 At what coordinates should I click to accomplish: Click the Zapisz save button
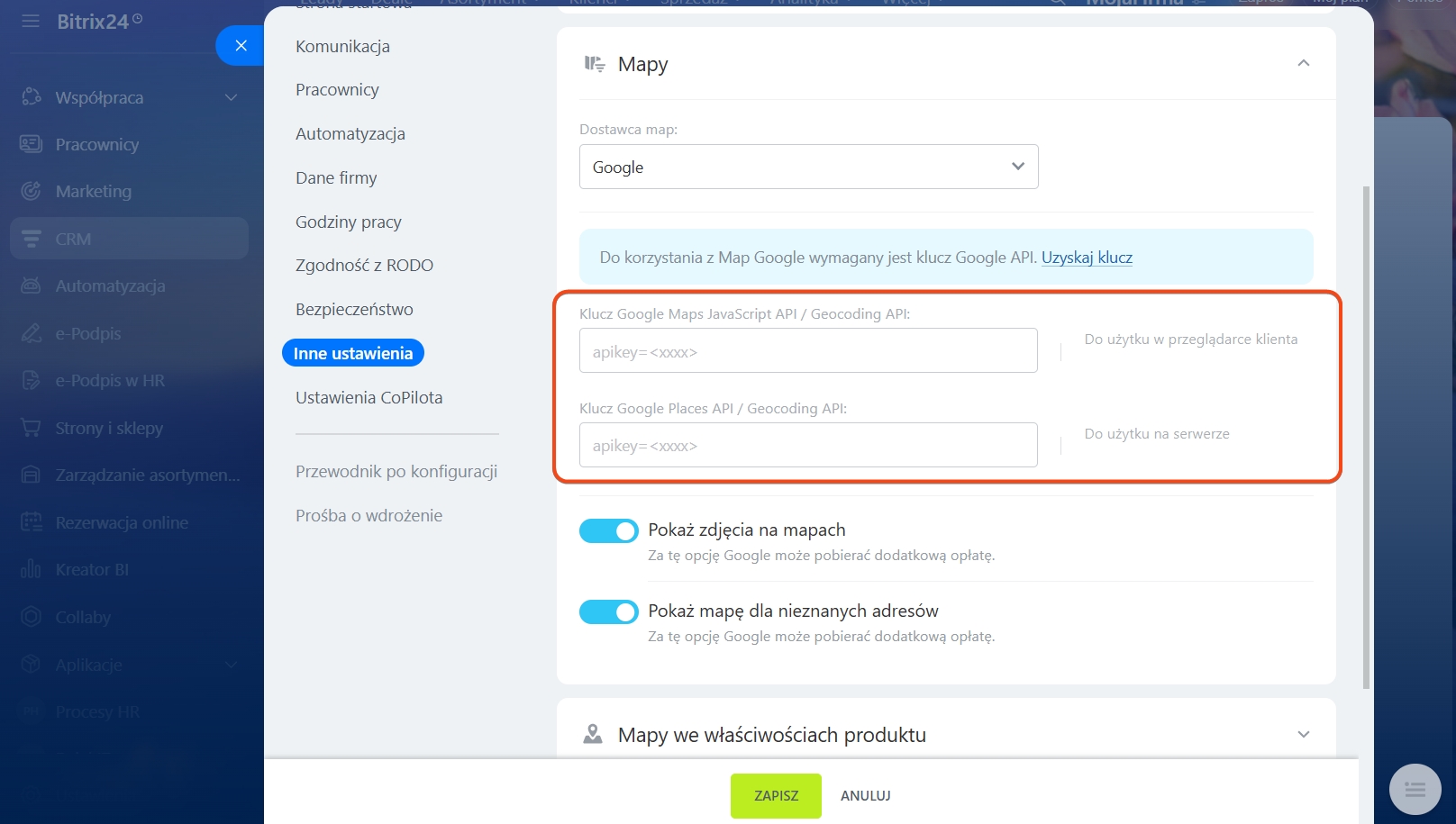click(x=776, y=796)
